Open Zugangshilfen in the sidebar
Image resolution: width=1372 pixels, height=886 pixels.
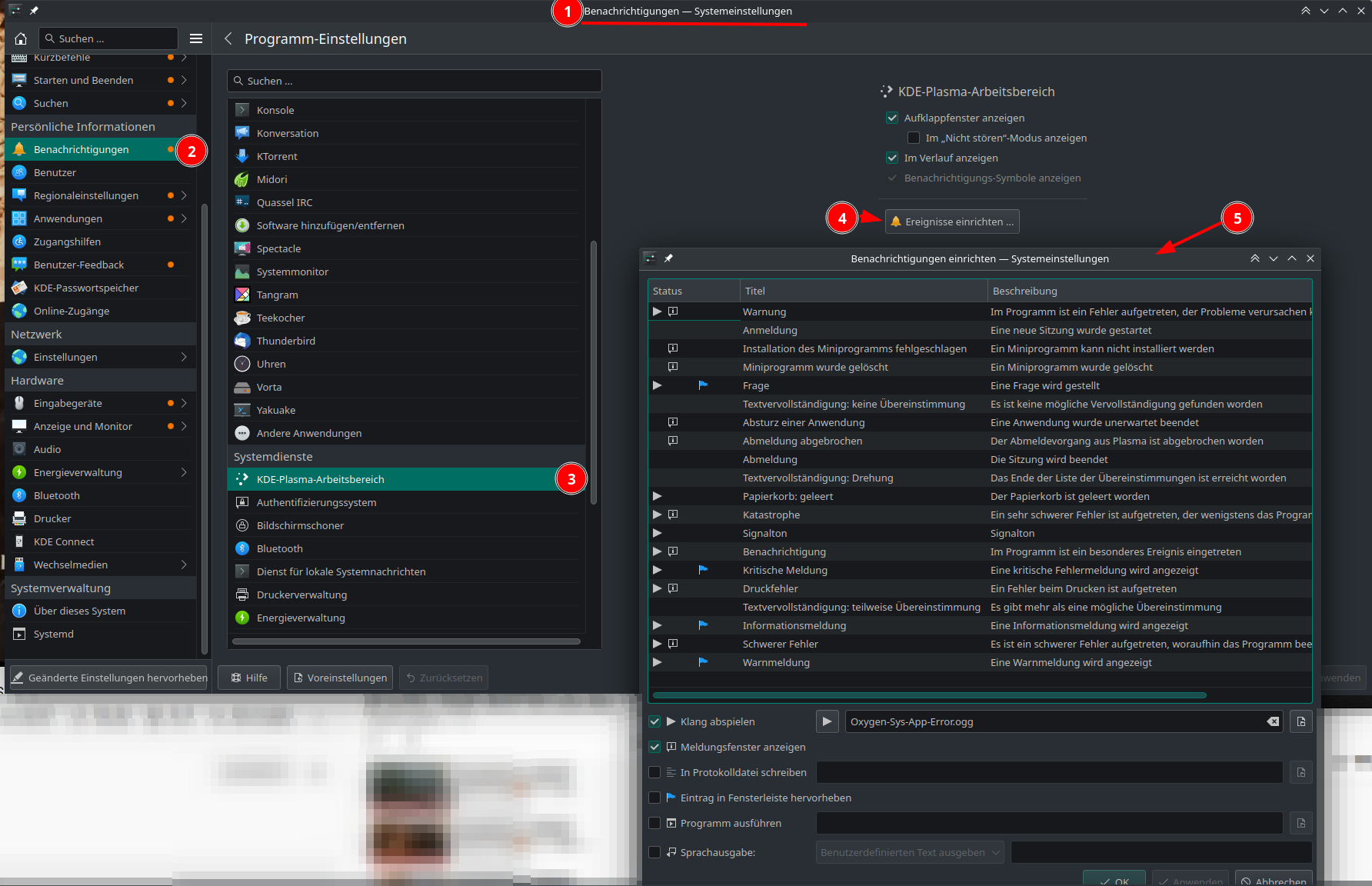(x=100, y=241)
